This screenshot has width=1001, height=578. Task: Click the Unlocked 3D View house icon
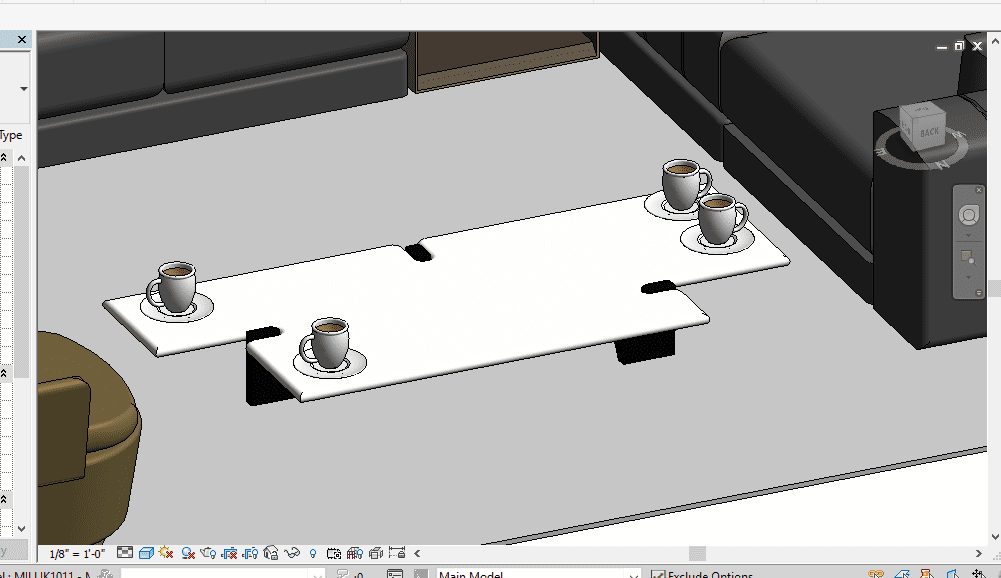coord(271,552)
